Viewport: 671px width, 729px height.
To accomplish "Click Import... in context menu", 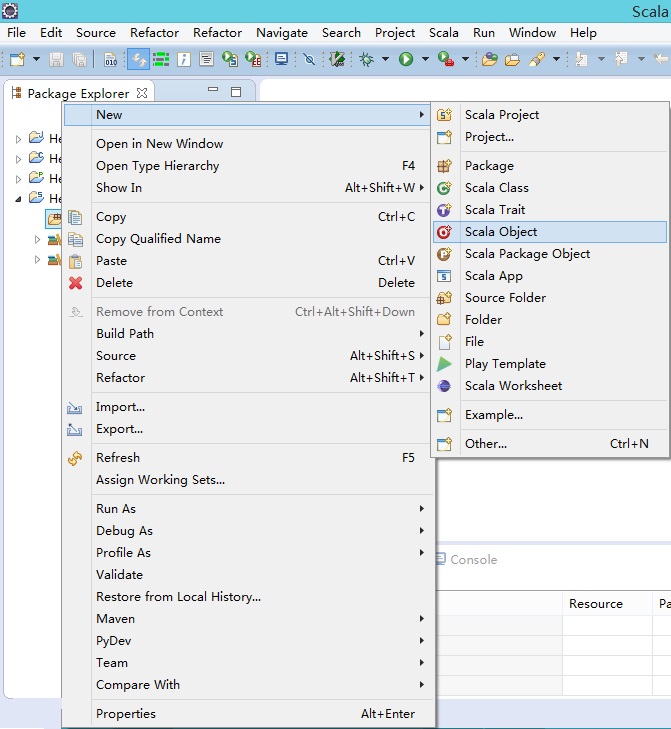I will click(247, 407).
